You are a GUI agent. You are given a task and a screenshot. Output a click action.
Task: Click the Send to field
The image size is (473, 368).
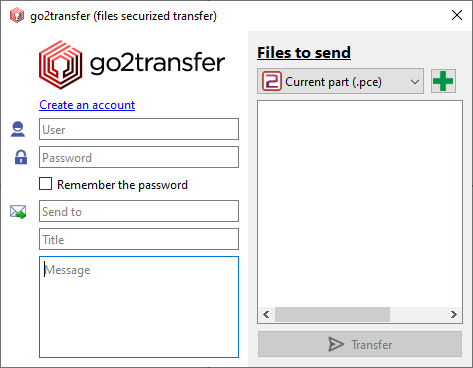[x=139, y=211]
